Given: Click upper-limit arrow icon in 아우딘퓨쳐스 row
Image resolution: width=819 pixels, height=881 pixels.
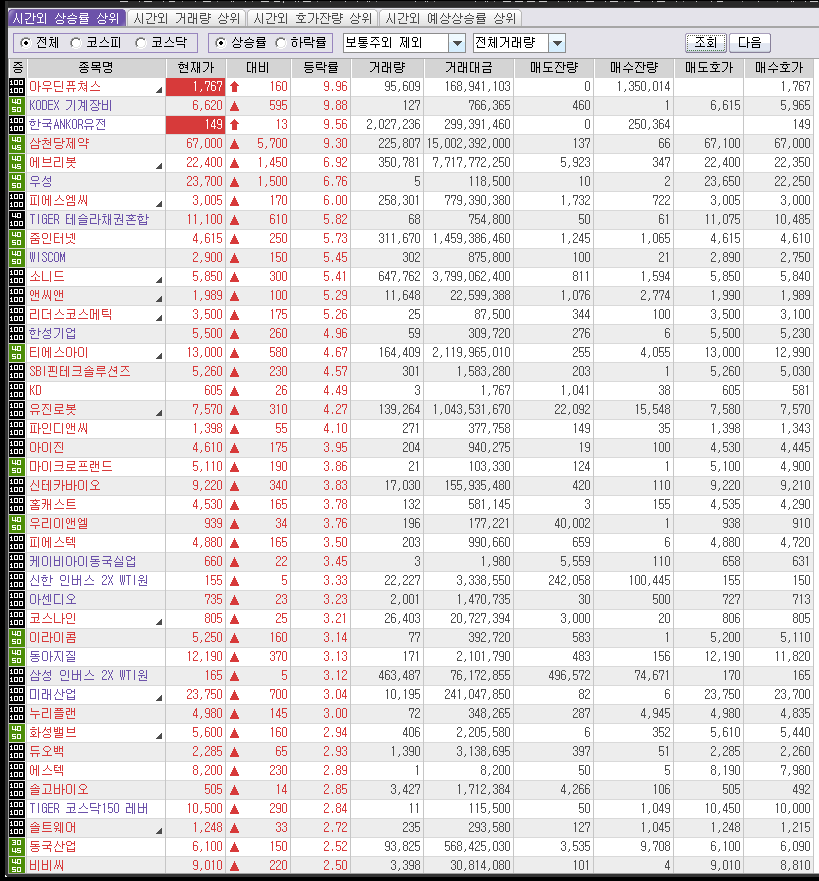Looking at the screenshot, I should [x=235, y=87].
